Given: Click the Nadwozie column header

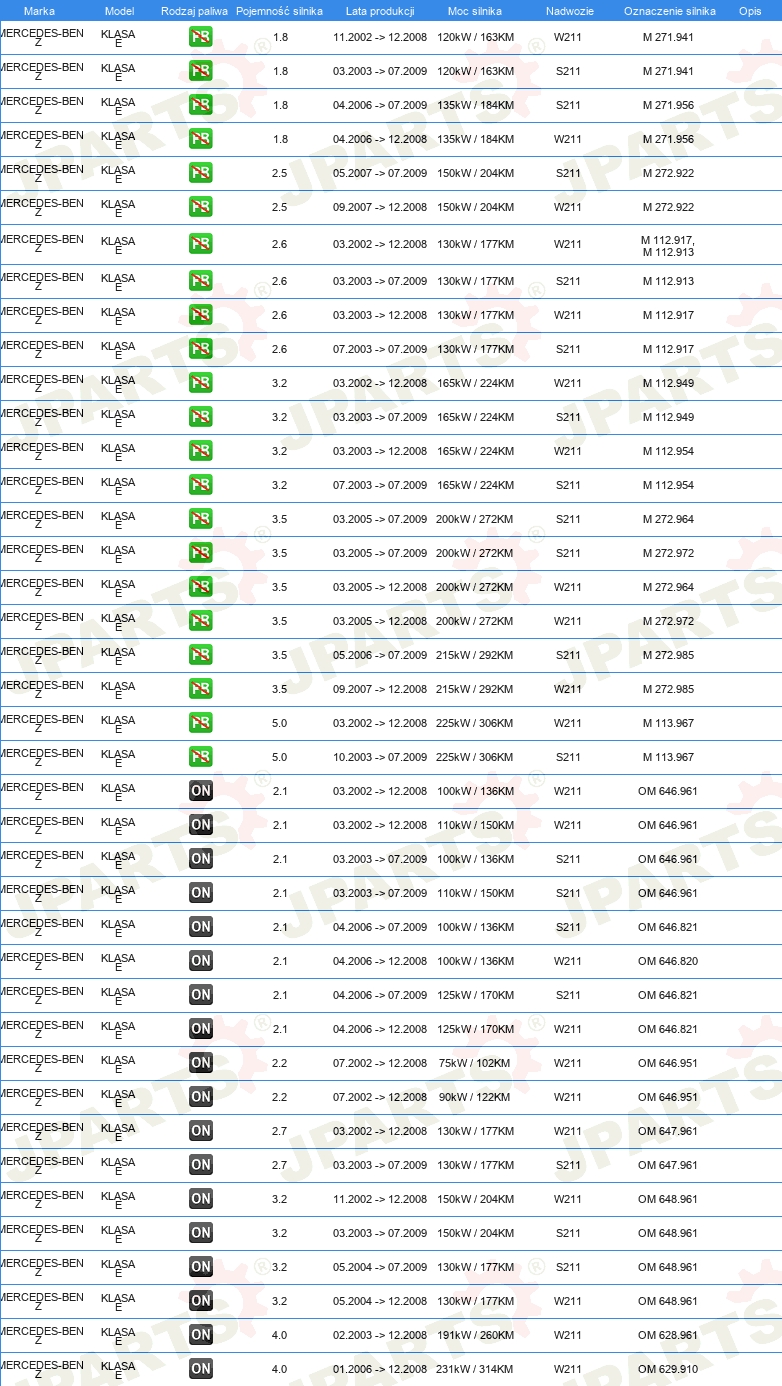Looking at the screenshot, I should pyautogui.click(x=569, y=11).
